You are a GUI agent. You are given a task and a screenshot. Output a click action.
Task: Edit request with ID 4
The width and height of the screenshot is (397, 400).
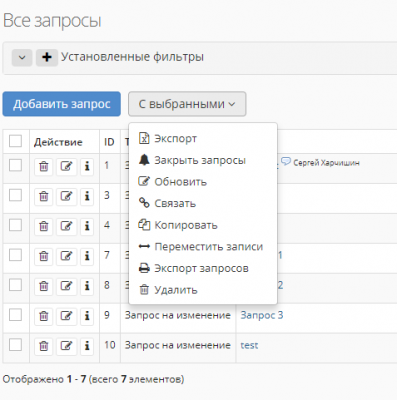coord(66,226)
